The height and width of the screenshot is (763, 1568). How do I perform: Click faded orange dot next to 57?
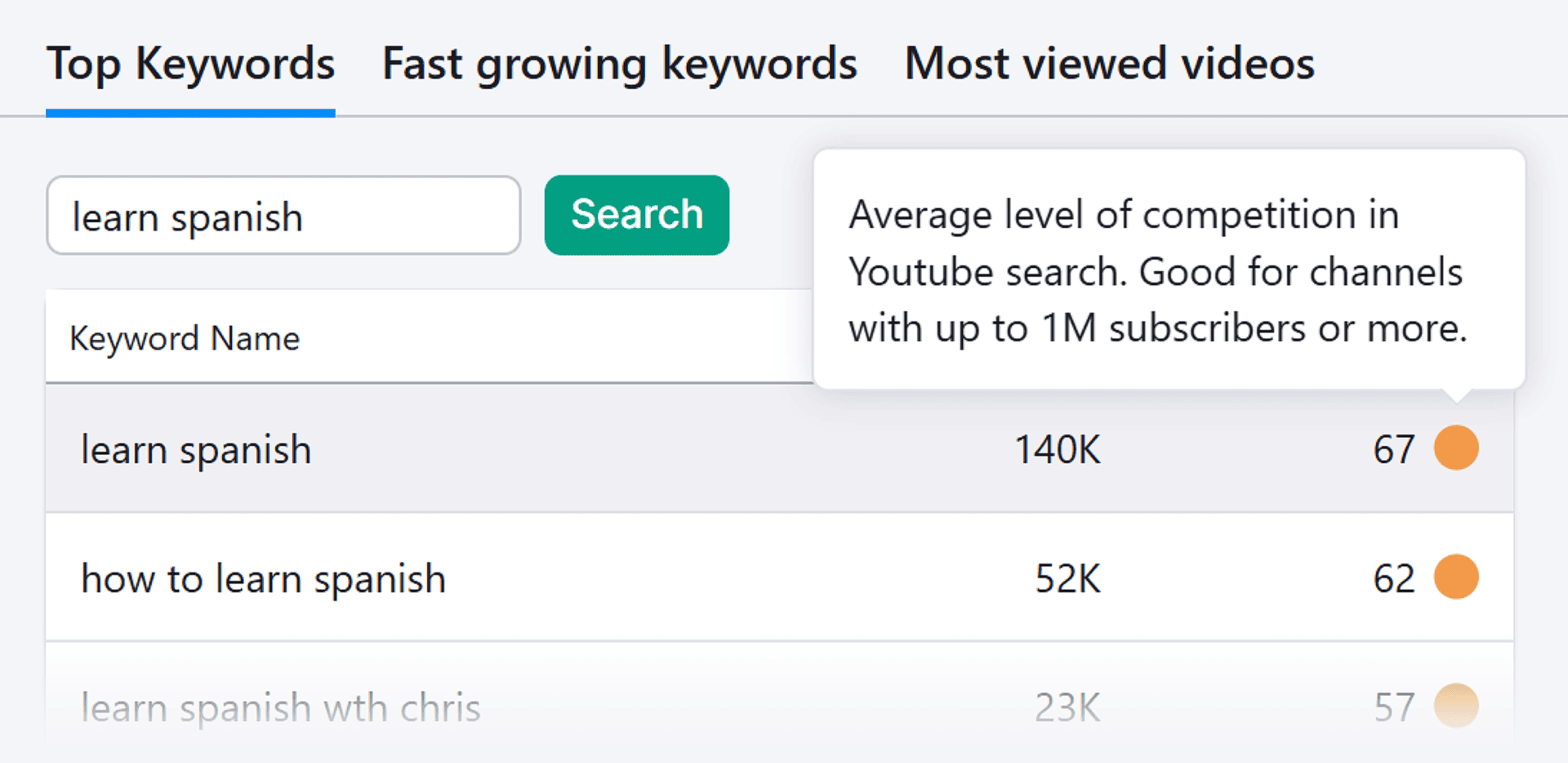pyautogui.click(x=1456, y=706)
